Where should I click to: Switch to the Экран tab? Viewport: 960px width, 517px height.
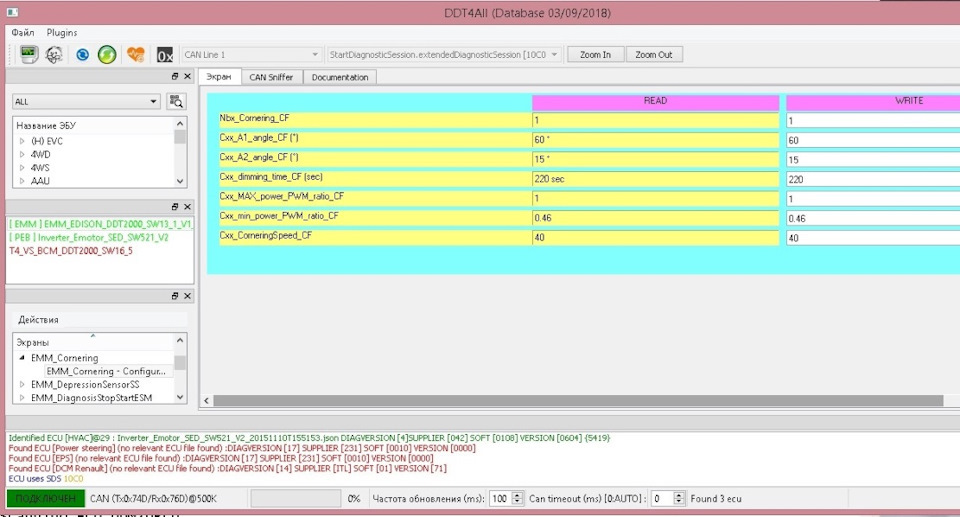[x=219, y=77]
